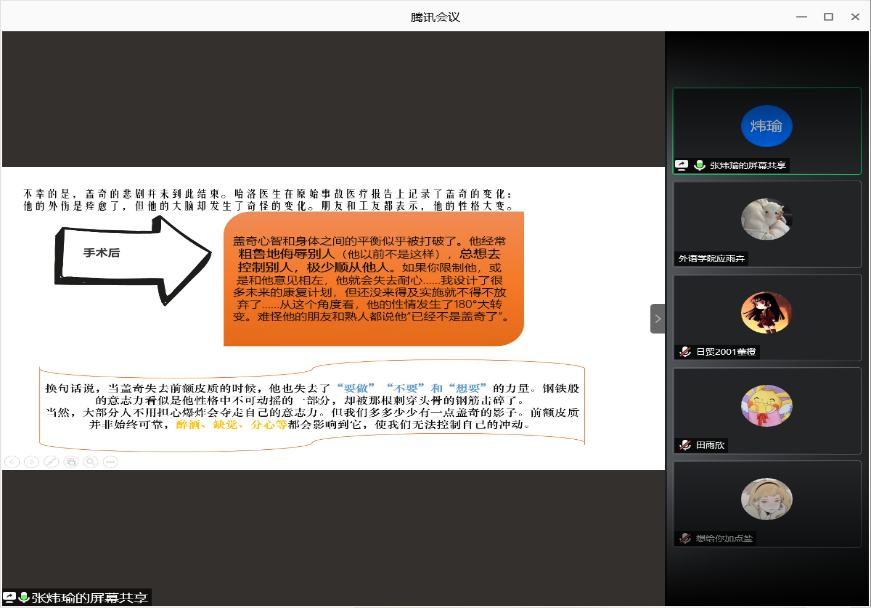871x608 pixels.
Task: Click the green microphone icon in 张炜瑜's tile
Action: coord(699,165)
